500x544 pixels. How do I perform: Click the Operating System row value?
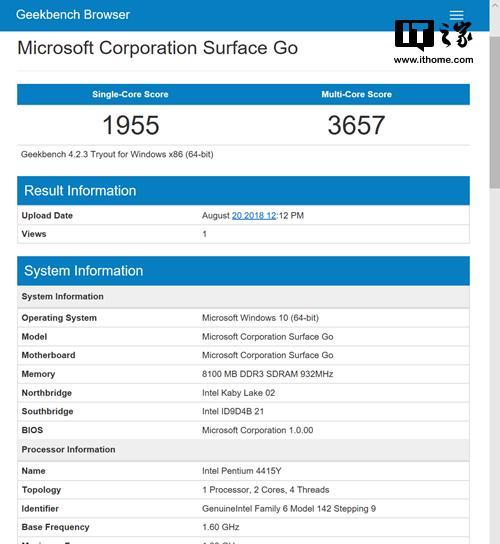pos(260,318)
